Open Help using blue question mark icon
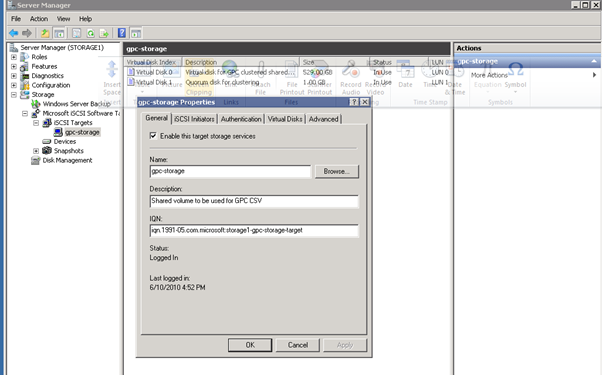This screenshot has height=375, width=602. coord(122,33)
